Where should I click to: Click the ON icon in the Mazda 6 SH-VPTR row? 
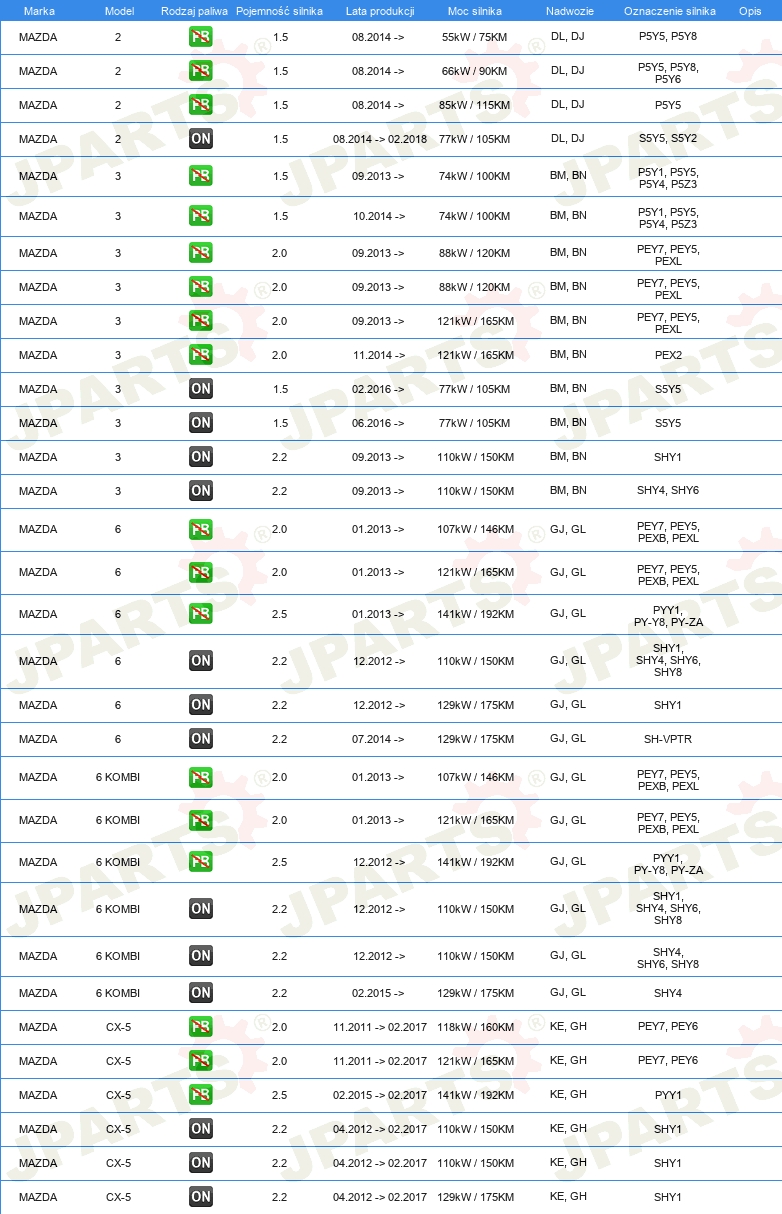(201, 739)
